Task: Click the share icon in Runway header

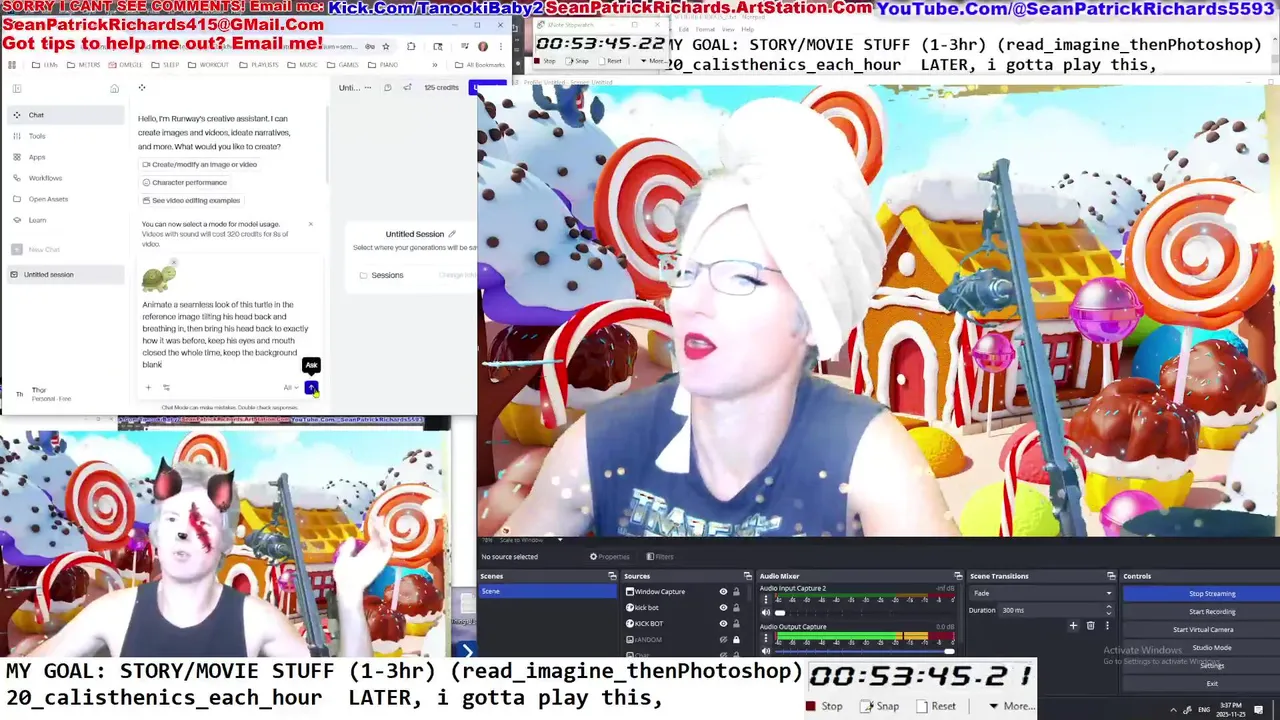Action: [407, 88]
